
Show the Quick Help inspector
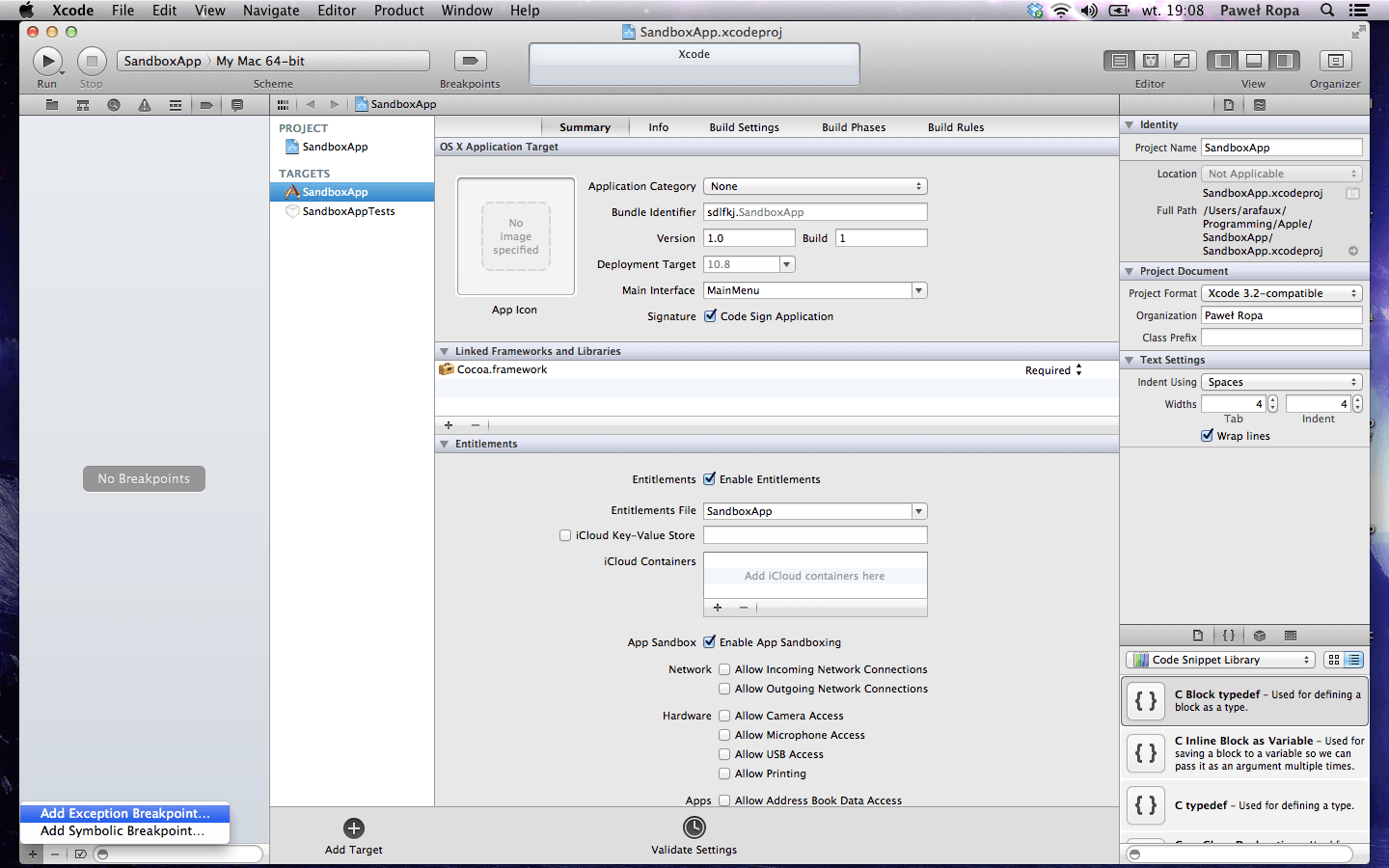click(x=1260, y=104)
